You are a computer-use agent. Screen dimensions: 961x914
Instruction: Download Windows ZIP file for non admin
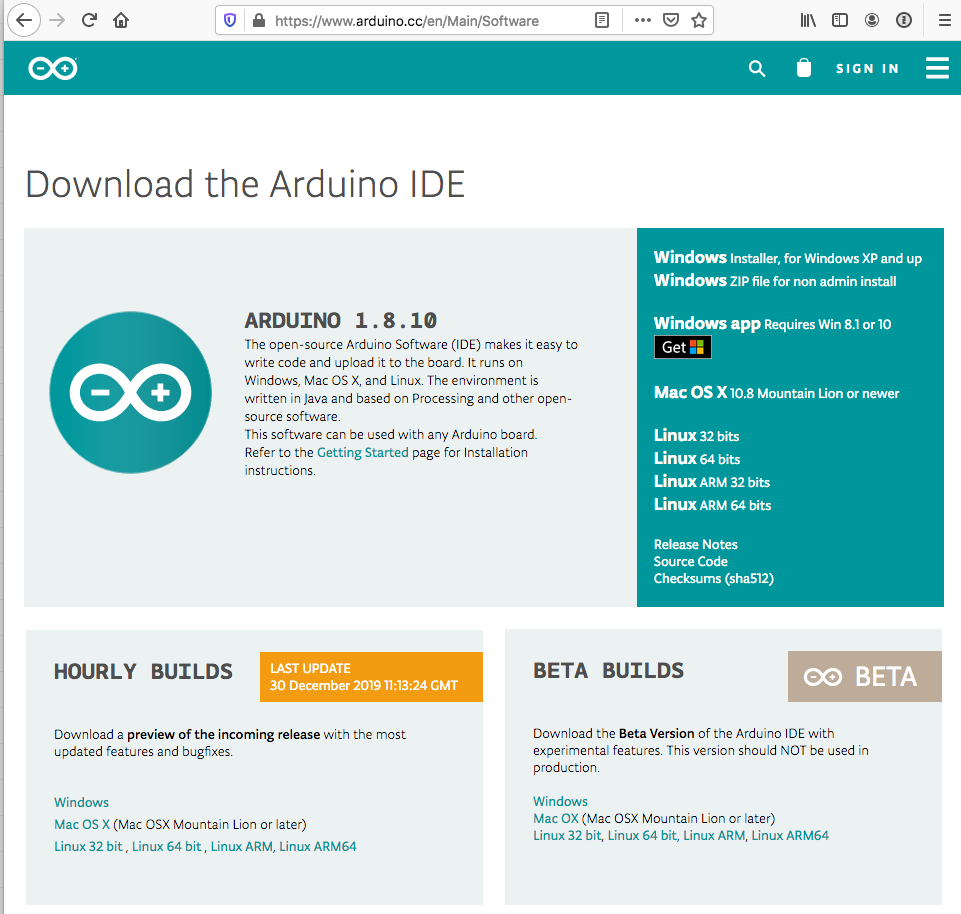775,281
